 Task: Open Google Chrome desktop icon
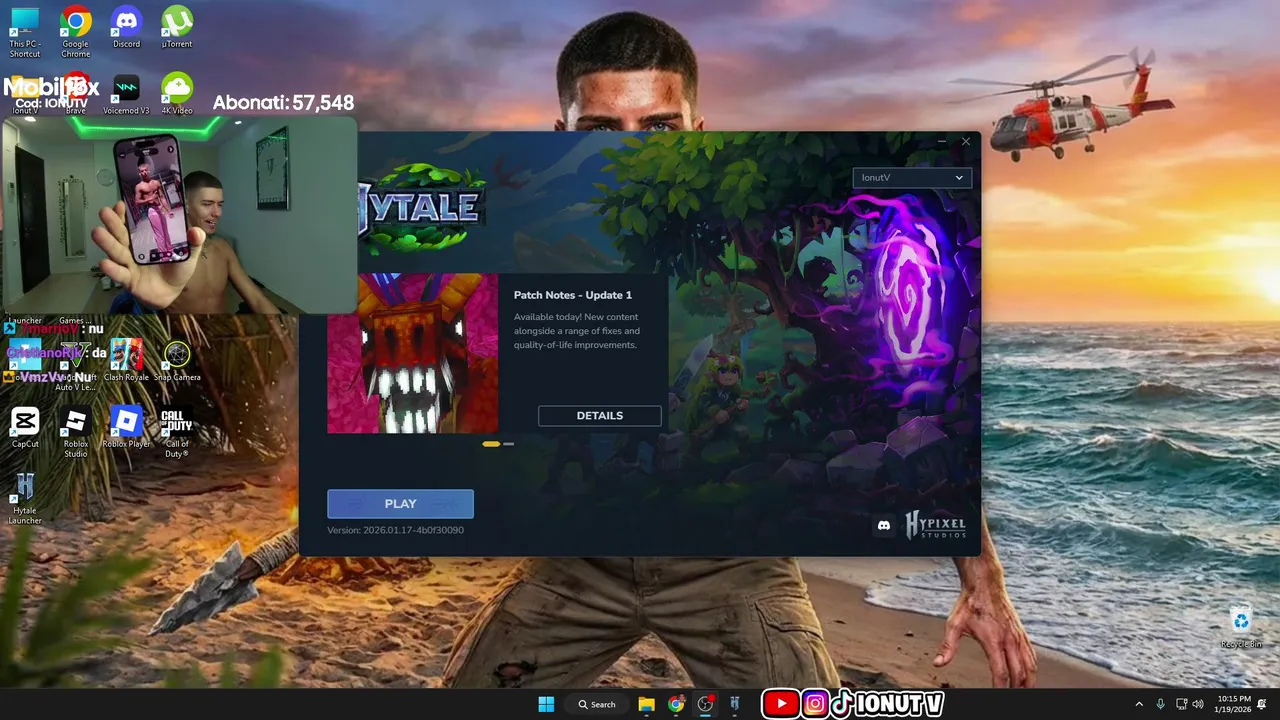(x=76, y=33)
